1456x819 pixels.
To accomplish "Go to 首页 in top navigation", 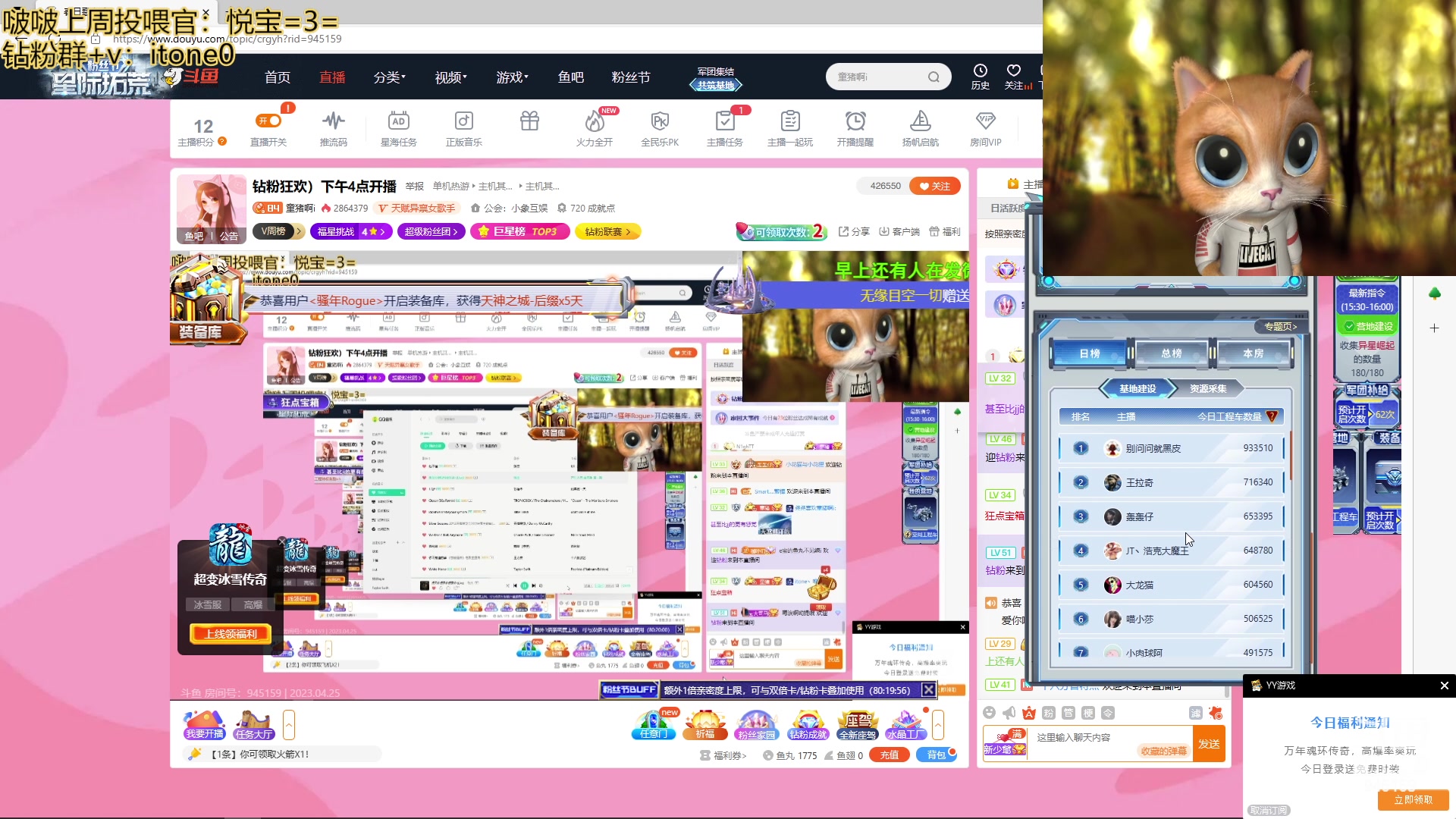I will point(278,77).
